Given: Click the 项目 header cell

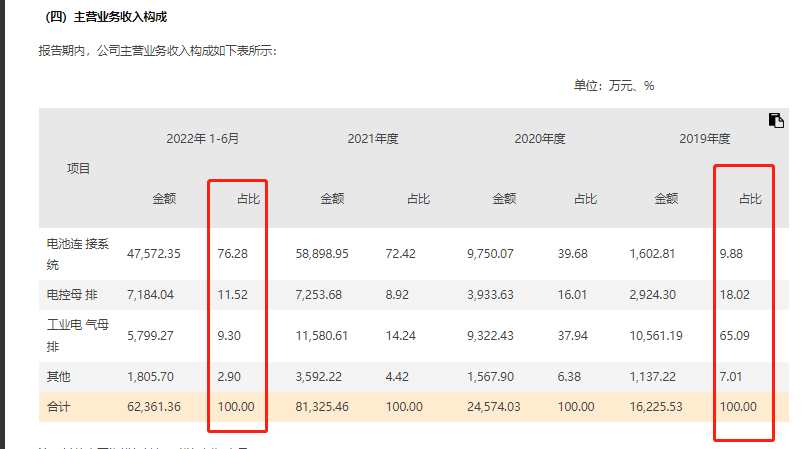Looking at the screenshot, I should click(x=78, y=169).
